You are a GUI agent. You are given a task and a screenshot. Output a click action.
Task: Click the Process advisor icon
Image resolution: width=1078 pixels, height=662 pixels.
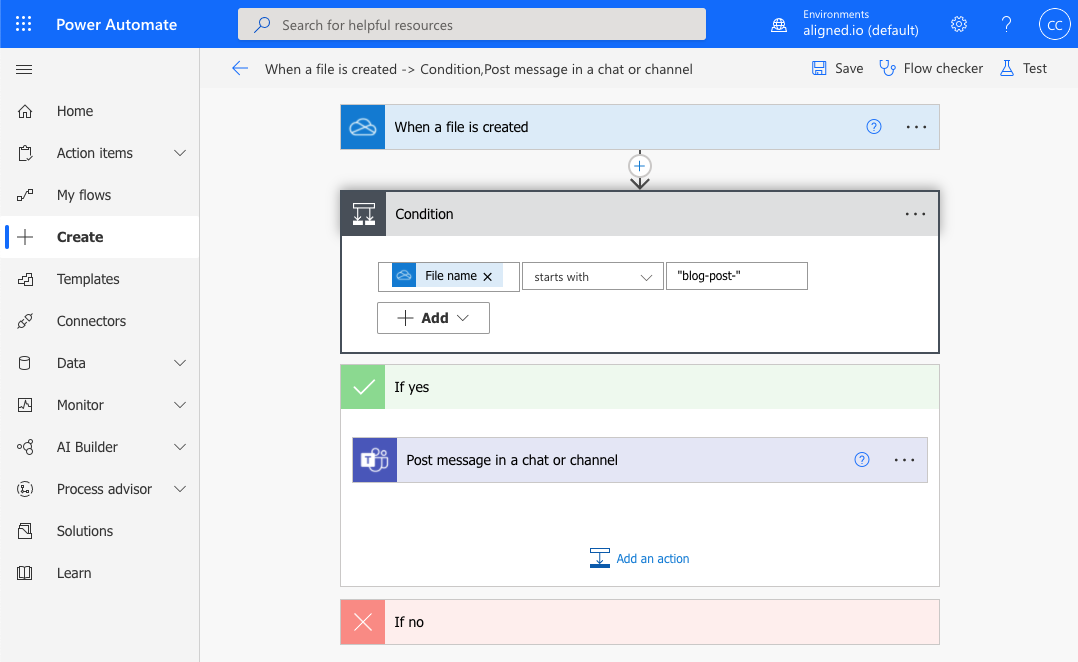tap(25, 489)
